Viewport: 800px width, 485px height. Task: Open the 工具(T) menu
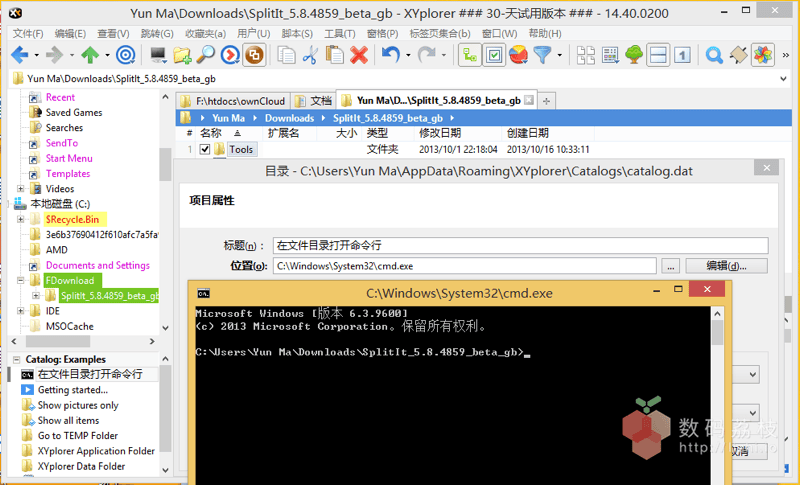pos(340,34)
